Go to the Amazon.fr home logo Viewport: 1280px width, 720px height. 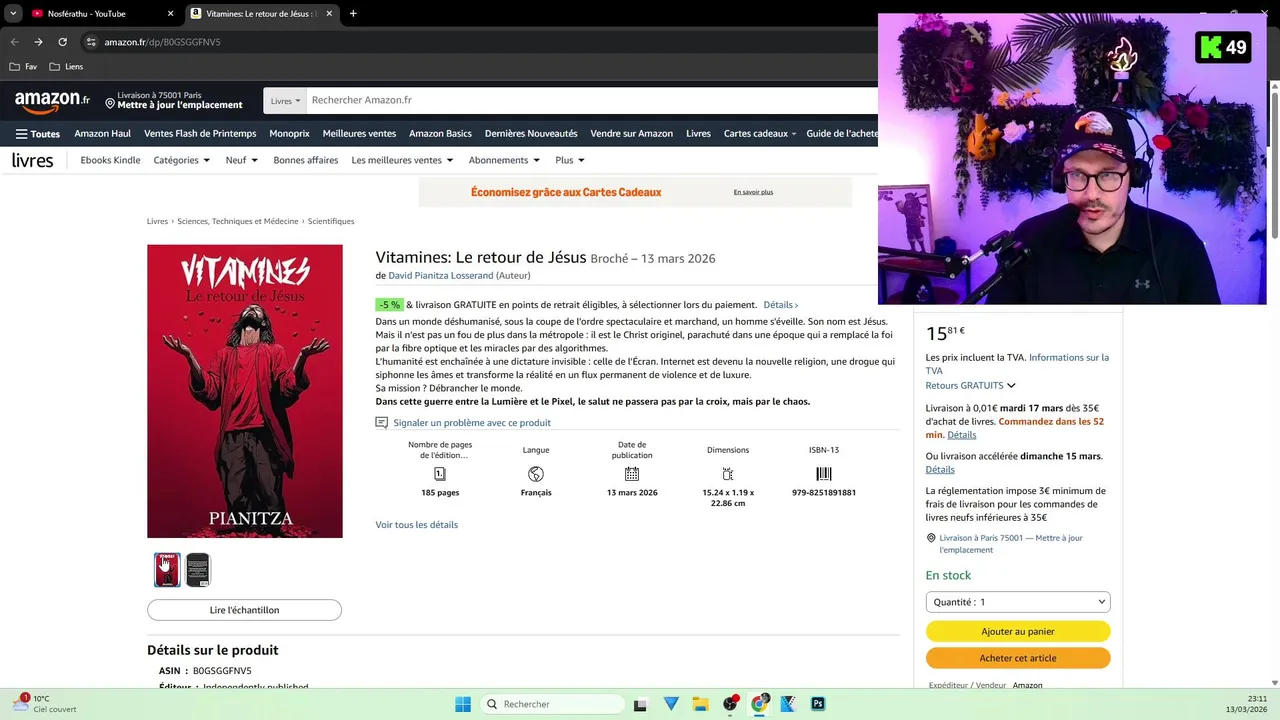pyautogui.click(x=52, y=101)
